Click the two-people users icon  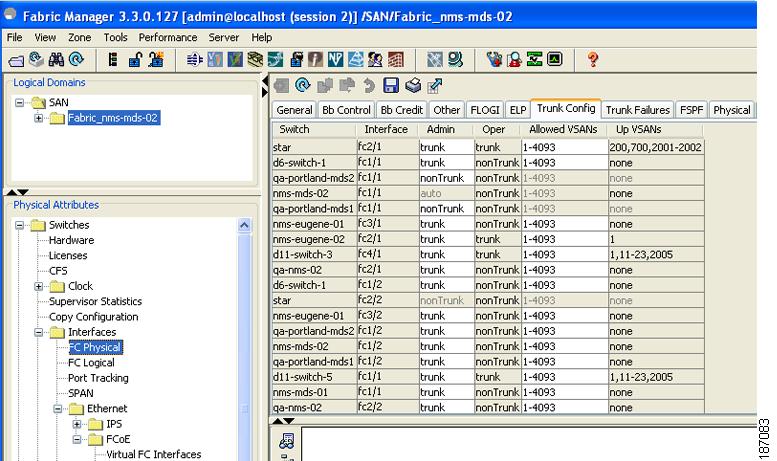tap(375, 59)
